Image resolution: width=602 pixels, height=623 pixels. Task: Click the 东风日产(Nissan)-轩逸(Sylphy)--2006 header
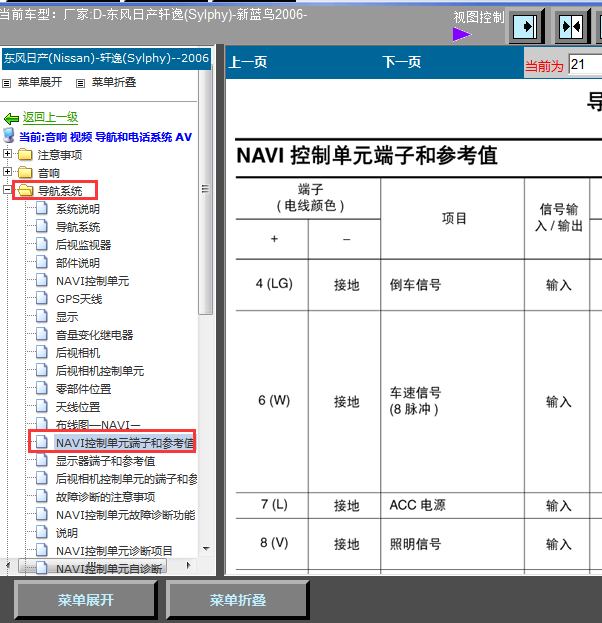(106, 58)
